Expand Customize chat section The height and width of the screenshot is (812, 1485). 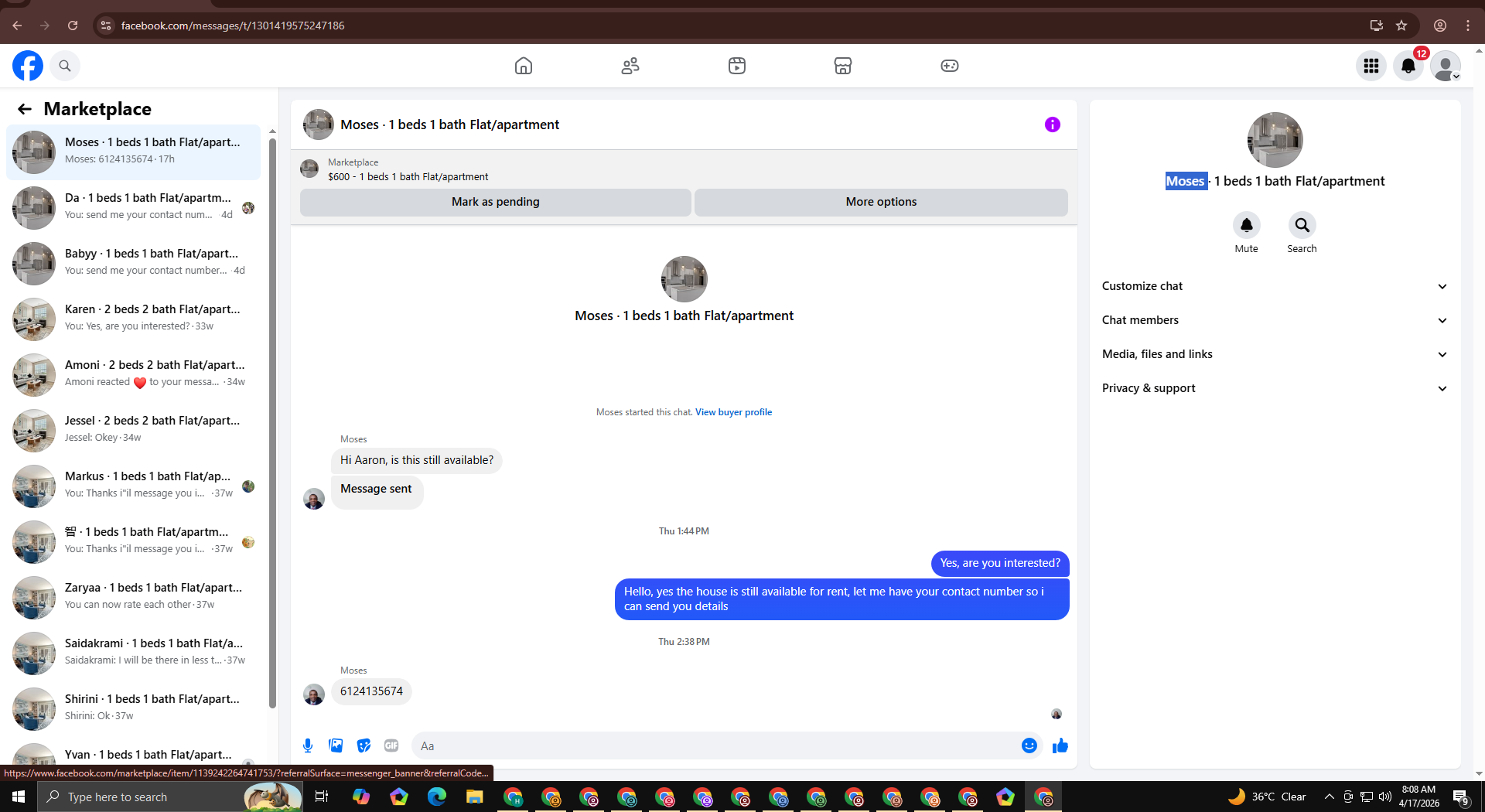1275,286
